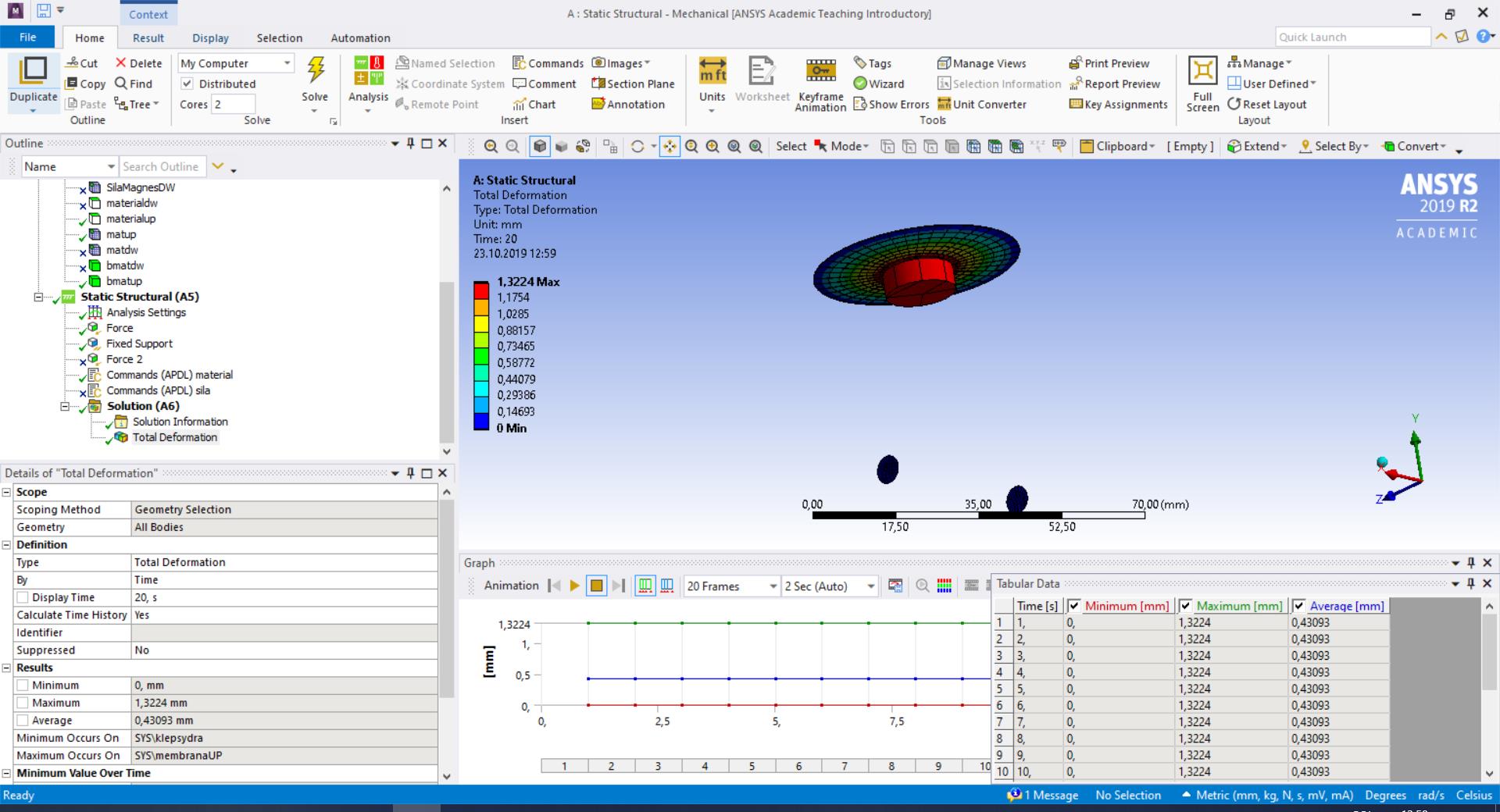
Task: Open Key Assignments
Action: (1118, 104)
